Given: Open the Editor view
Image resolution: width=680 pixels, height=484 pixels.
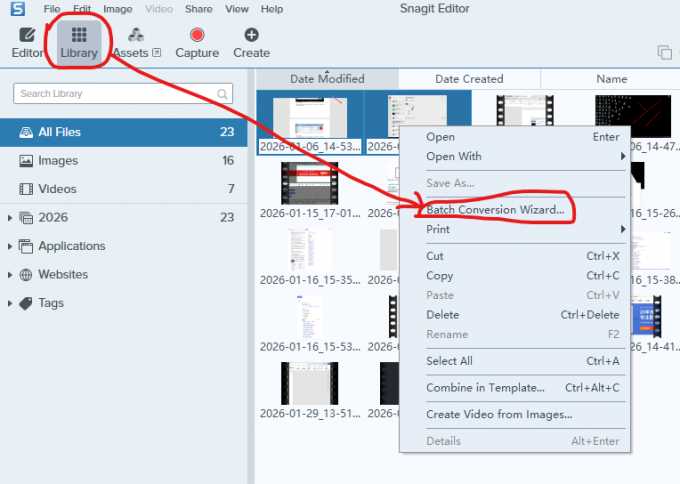Looking at the screenshot, I should coord(27,43).
